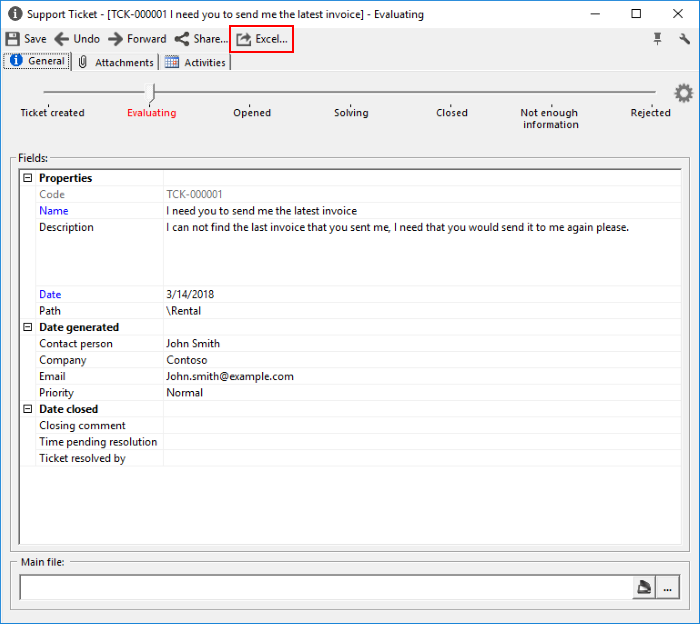The image size is (700, 624).
Task: Click the Forward right arrow icon
Action: [x=115, y=39]
